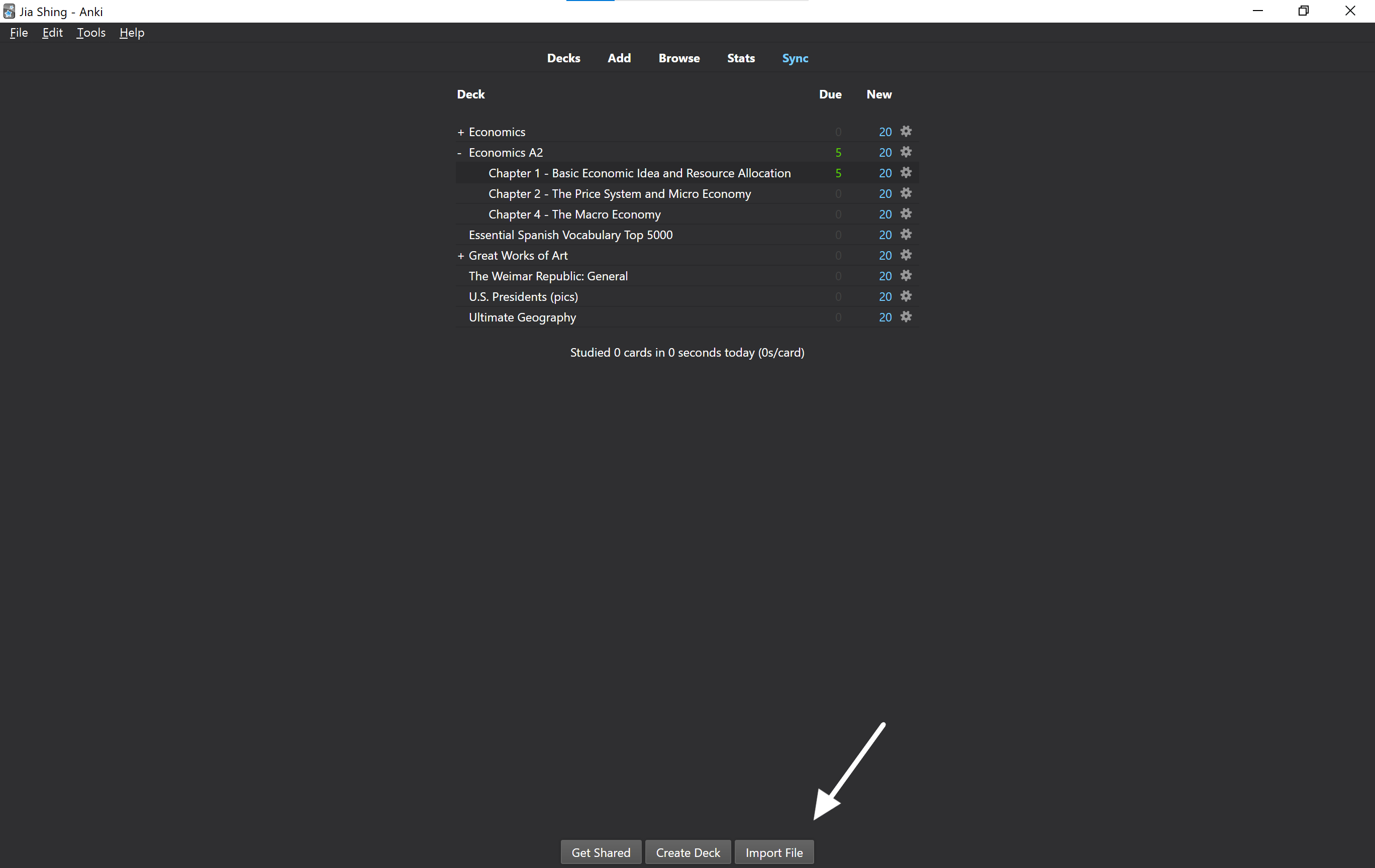Open gear for U.S. Presidents deck
Screen dimensions: 1375x868
coord(906,295)
